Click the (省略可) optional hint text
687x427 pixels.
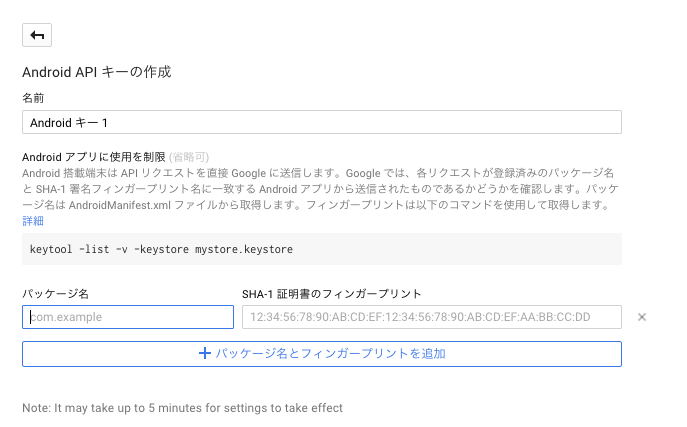pyautogui.click(x=189, y=157)
